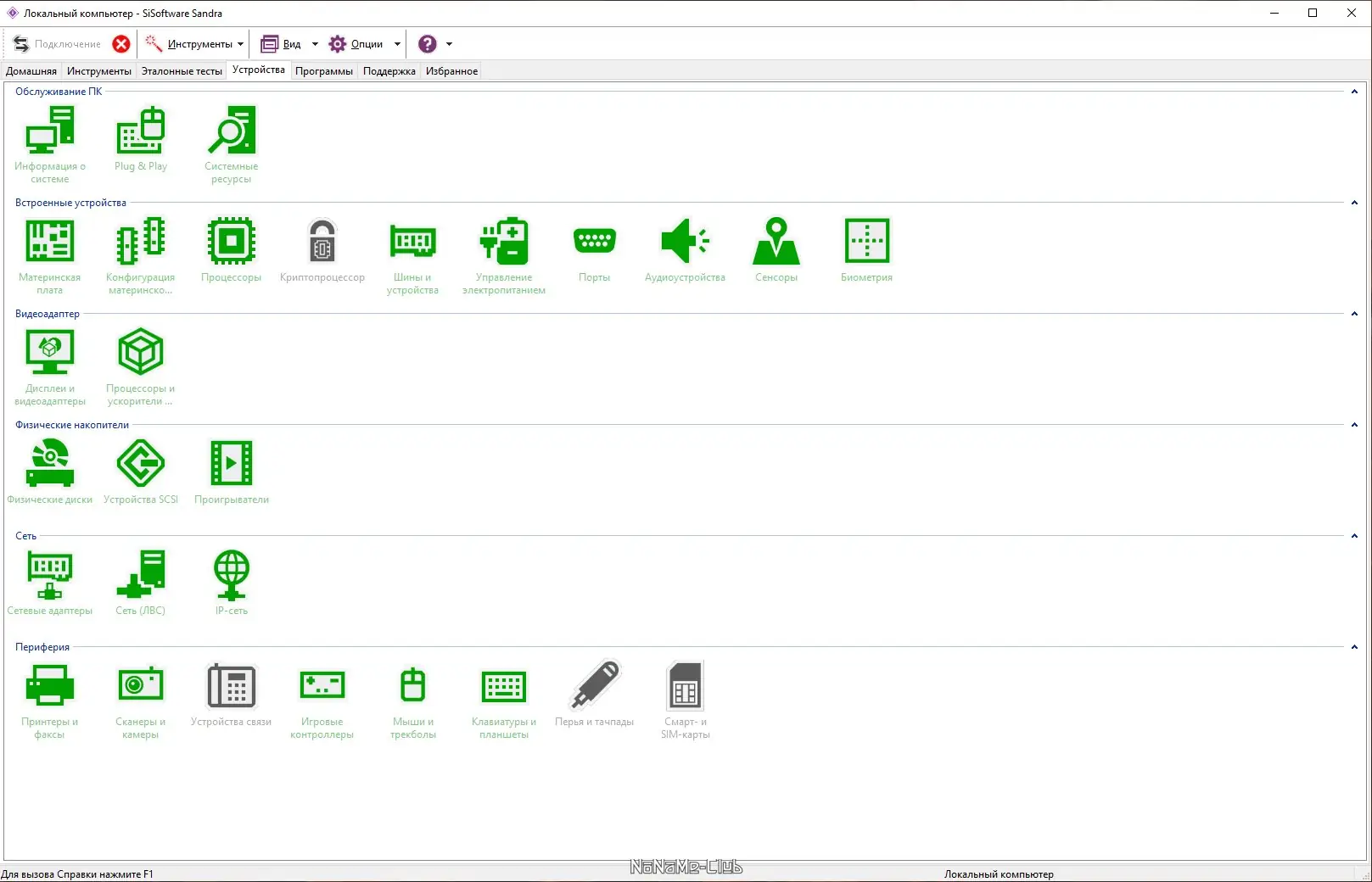Viewport: 1372px width, 882px height.
Task: Open the Информация о системе module
Action: pyautogui.click(x=50, y=144)
